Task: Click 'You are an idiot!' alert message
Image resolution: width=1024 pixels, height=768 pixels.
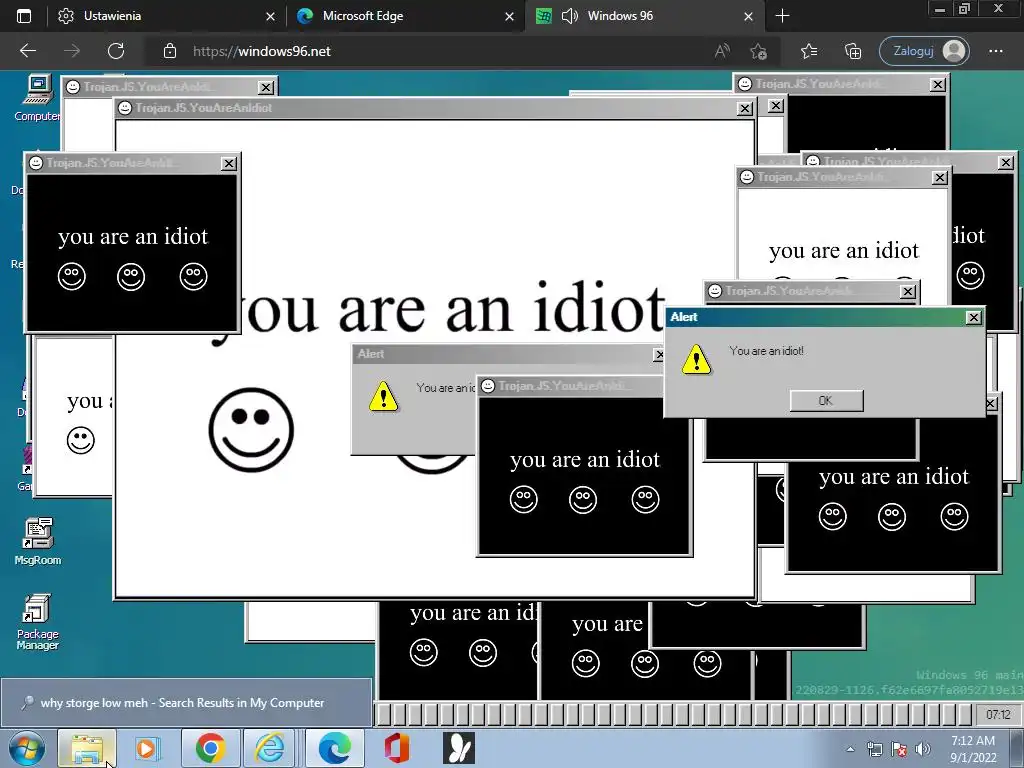Action: tap(766, 351)
